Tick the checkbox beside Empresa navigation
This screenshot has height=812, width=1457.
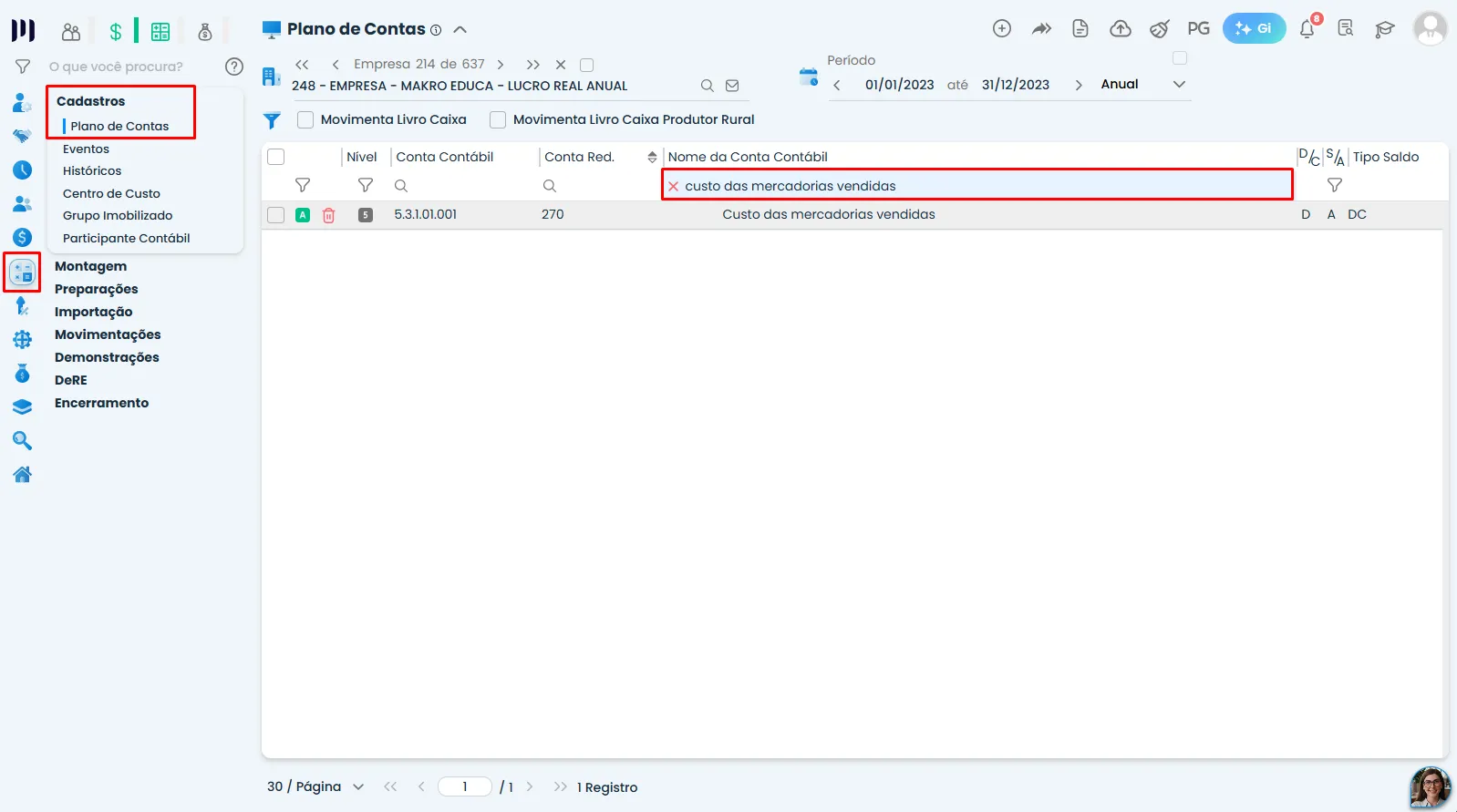tap(587, 65)
